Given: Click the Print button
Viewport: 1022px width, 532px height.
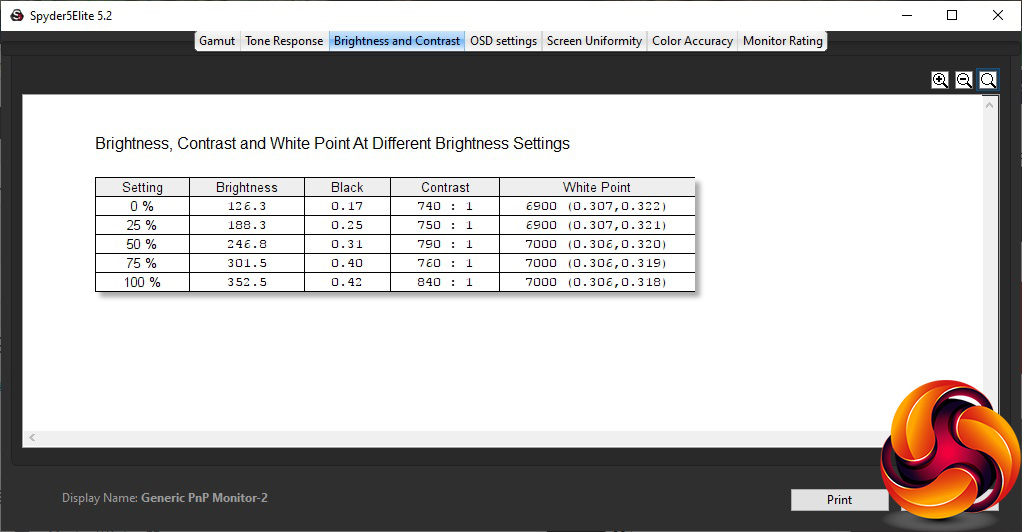Looking at the screenshot, I should click(840, 499).
